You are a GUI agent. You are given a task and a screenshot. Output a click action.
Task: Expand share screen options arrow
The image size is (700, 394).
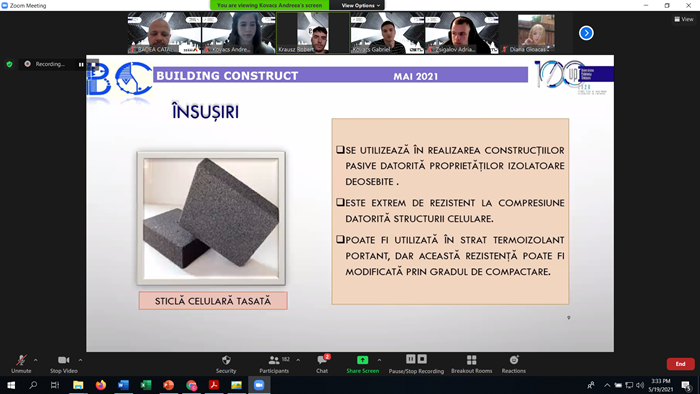click(379, 360)
